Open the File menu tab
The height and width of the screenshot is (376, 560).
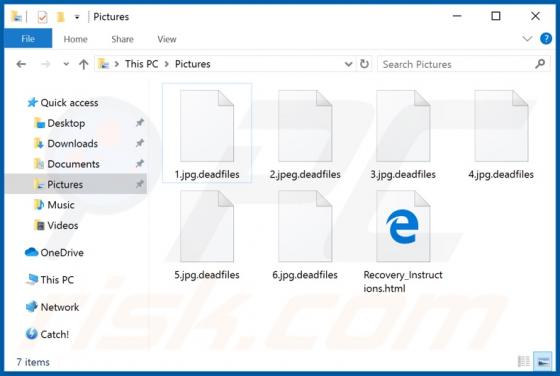click(28, 39)
